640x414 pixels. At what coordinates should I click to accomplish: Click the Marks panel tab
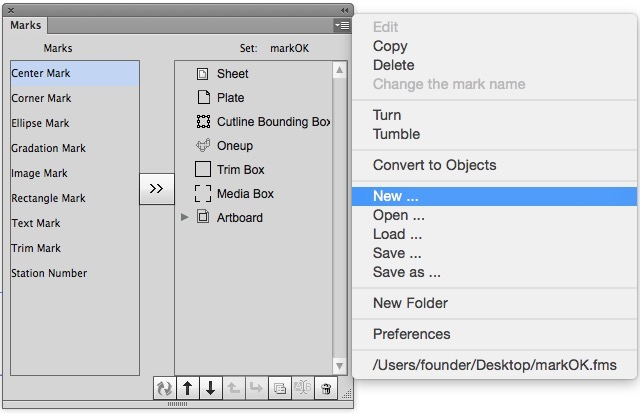pyautogui.click(x=26, y=25)
